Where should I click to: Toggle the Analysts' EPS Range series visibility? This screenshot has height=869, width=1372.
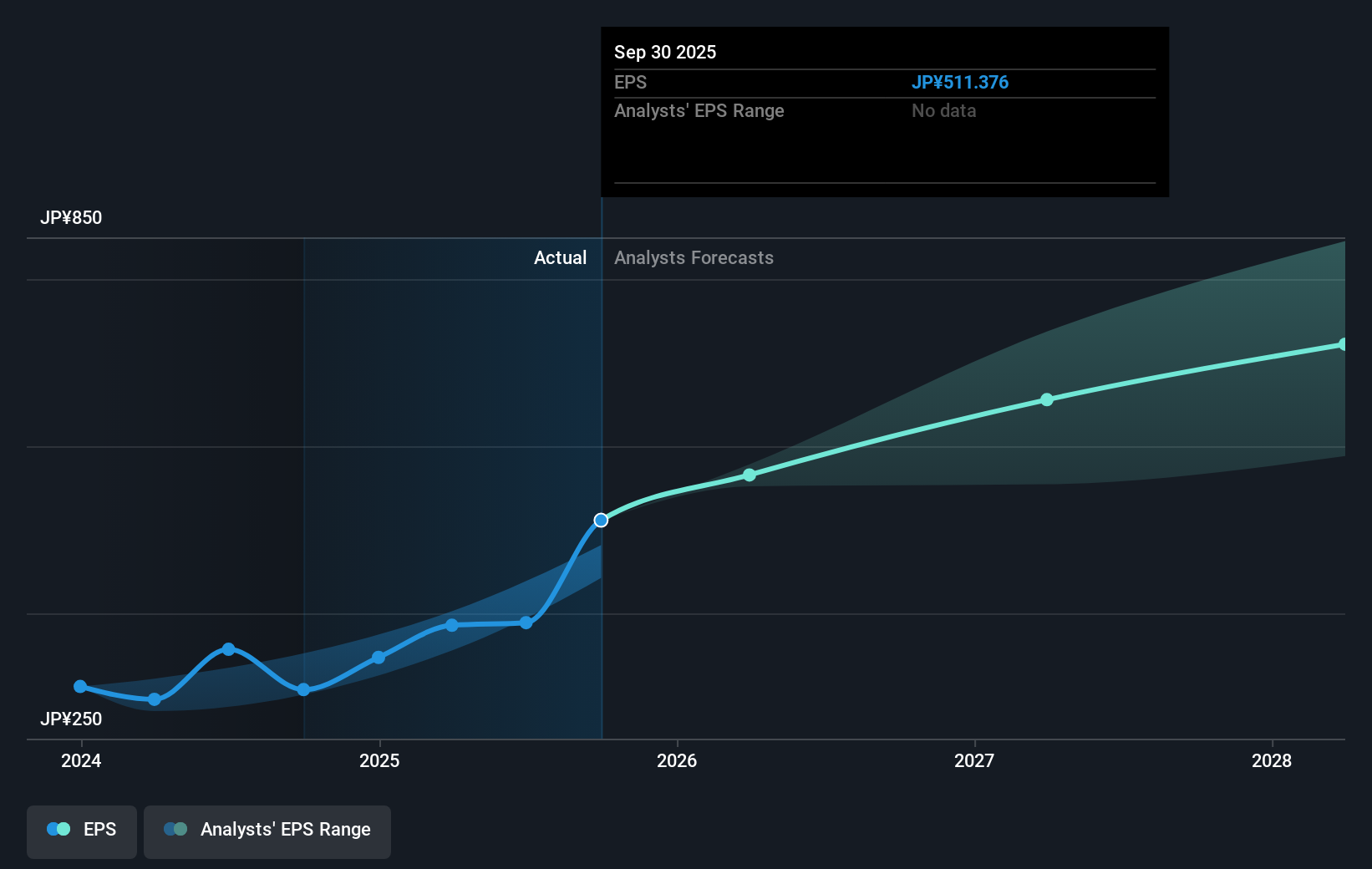[267, 831]
